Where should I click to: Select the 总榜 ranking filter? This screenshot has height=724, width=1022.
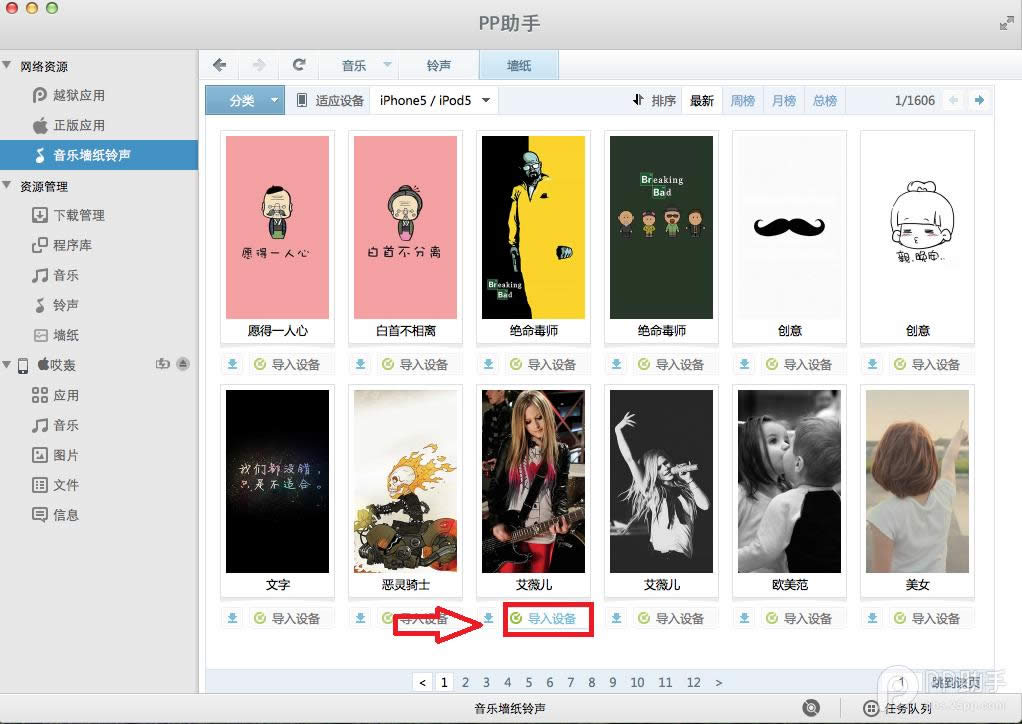click(824, 100)
